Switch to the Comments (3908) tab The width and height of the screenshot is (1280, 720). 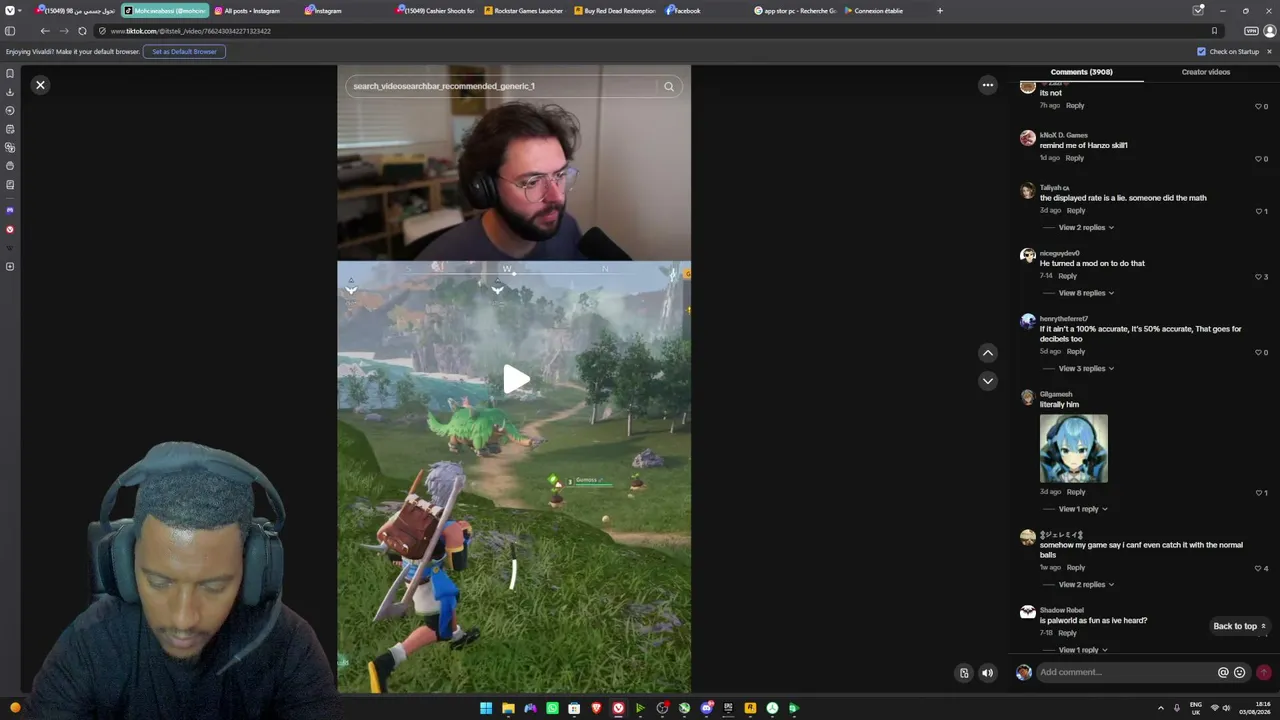click(1081, 72)
